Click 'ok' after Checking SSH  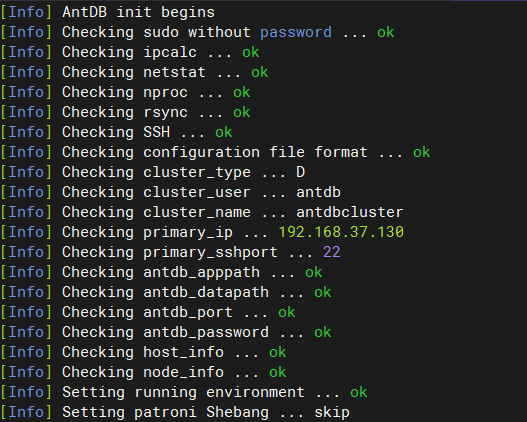pyautogui.click(x=224, y=132)
